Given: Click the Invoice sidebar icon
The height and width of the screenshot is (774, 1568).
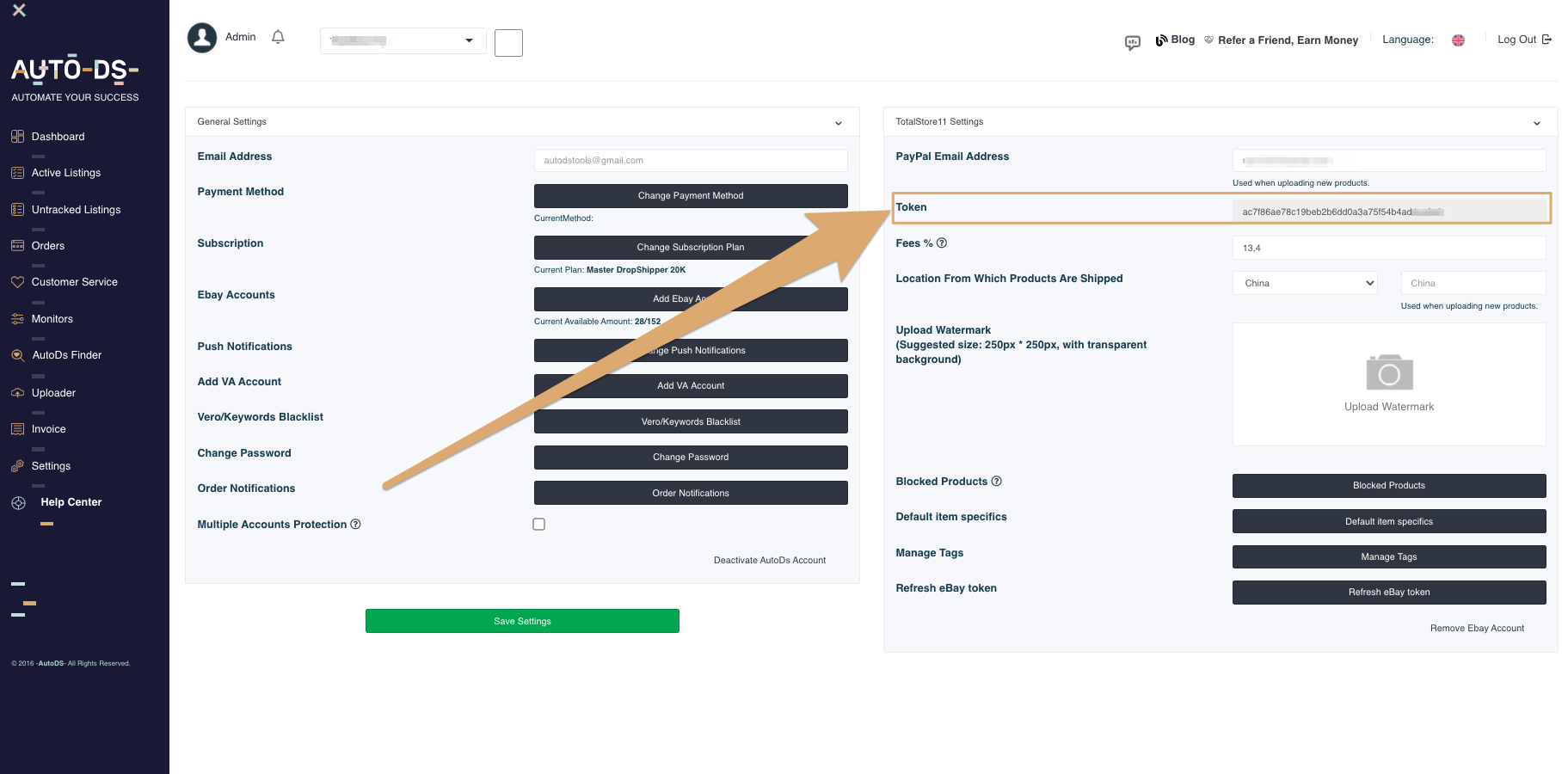Looking at the screenshot, I should click(17, 429).
